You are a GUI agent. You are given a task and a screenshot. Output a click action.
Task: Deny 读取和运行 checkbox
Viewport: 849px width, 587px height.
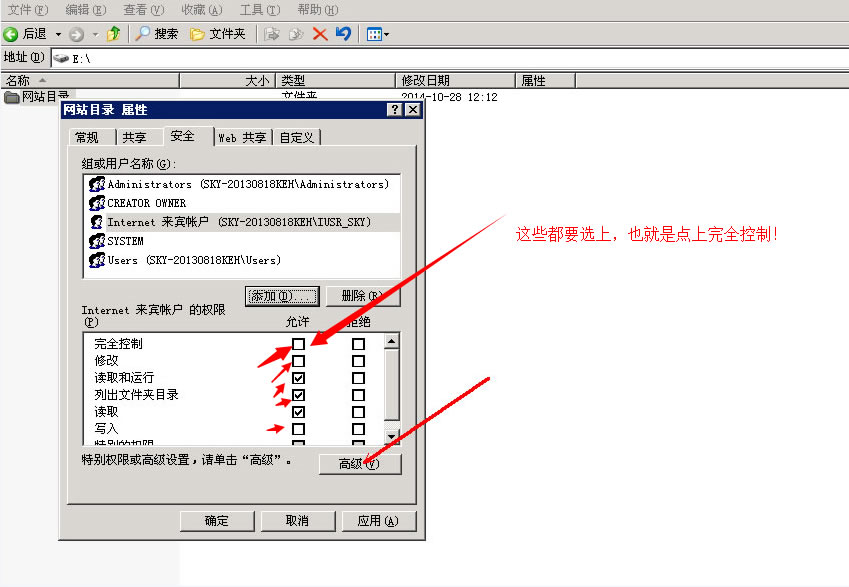pyautogui.click(x=358, y=378)
